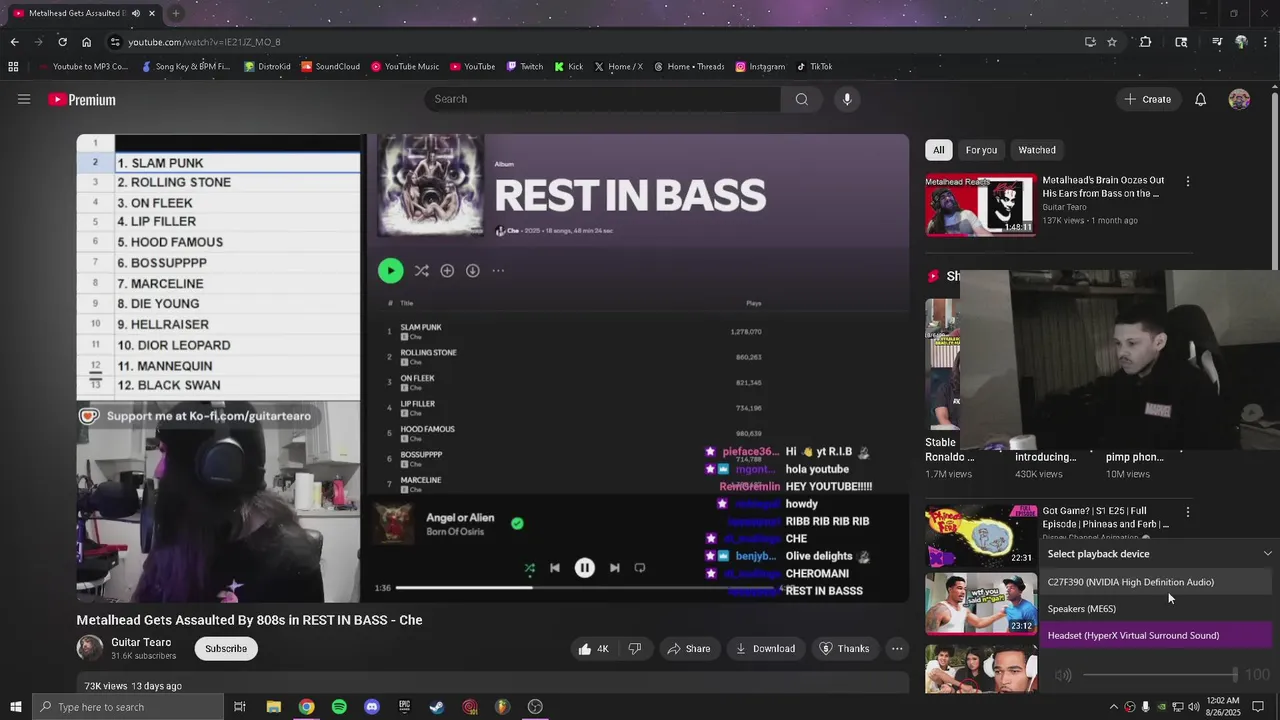Click the Windows taskbar search box
The image size is (1280, 720).
[x=127, y=707]
